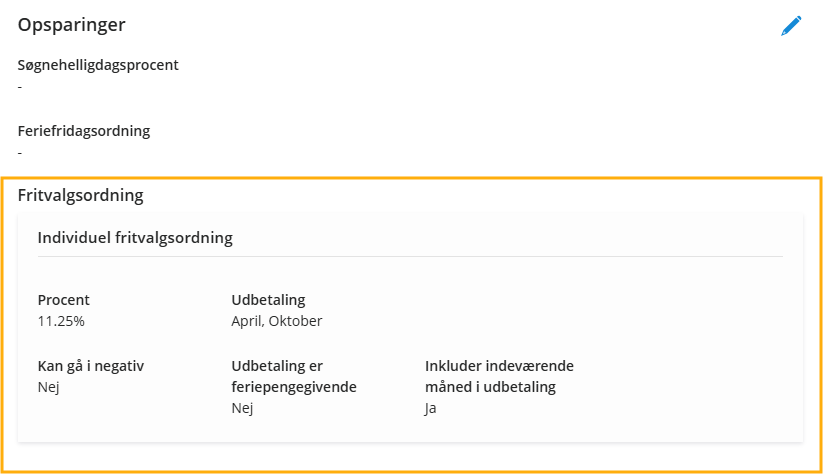Viewport: 823px width, 474px height.
Task: Click empty space right of April, Oktober
Action: click(x=550, y=321)
